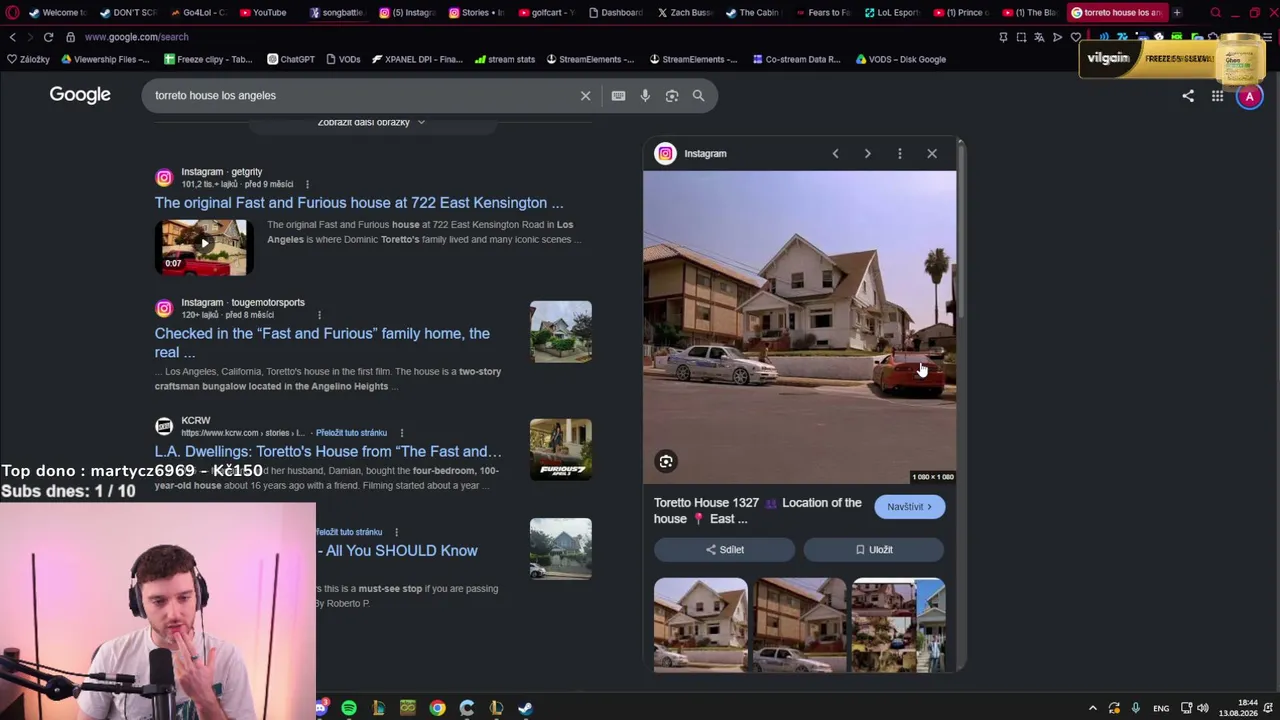Image resolution: width=1280 pixels, height=720 pixels.
Task: Open options for KCRW result
Action: coord(401,433)
